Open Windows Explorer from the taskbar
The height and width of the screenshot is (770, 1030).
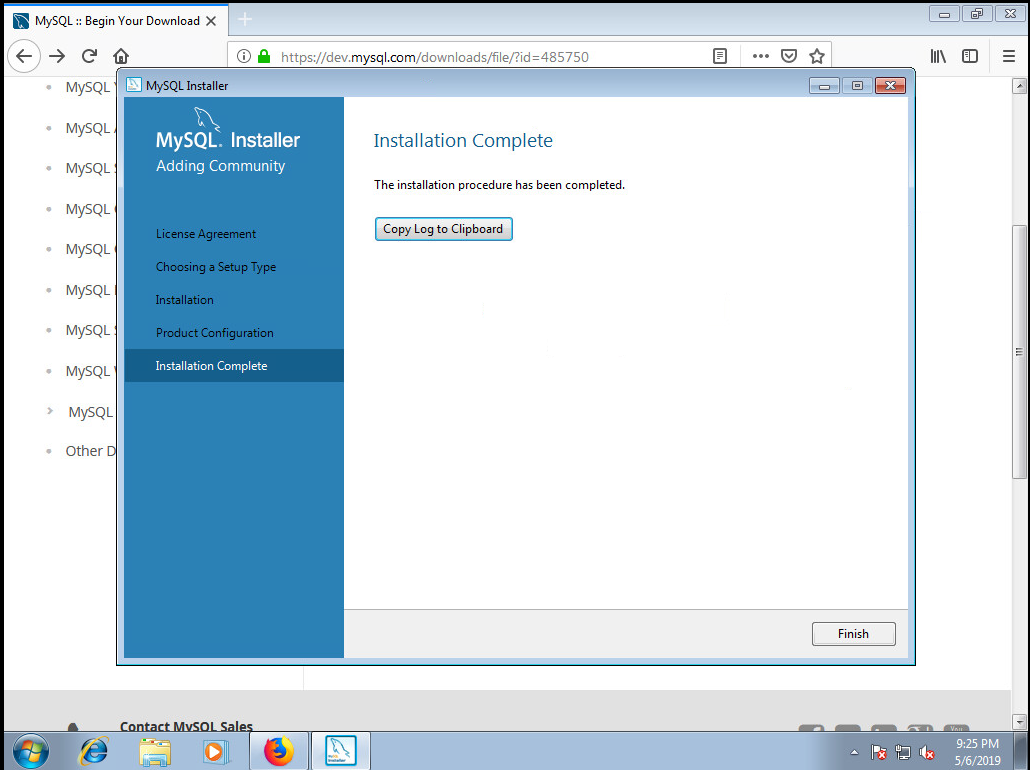(155, 751)
